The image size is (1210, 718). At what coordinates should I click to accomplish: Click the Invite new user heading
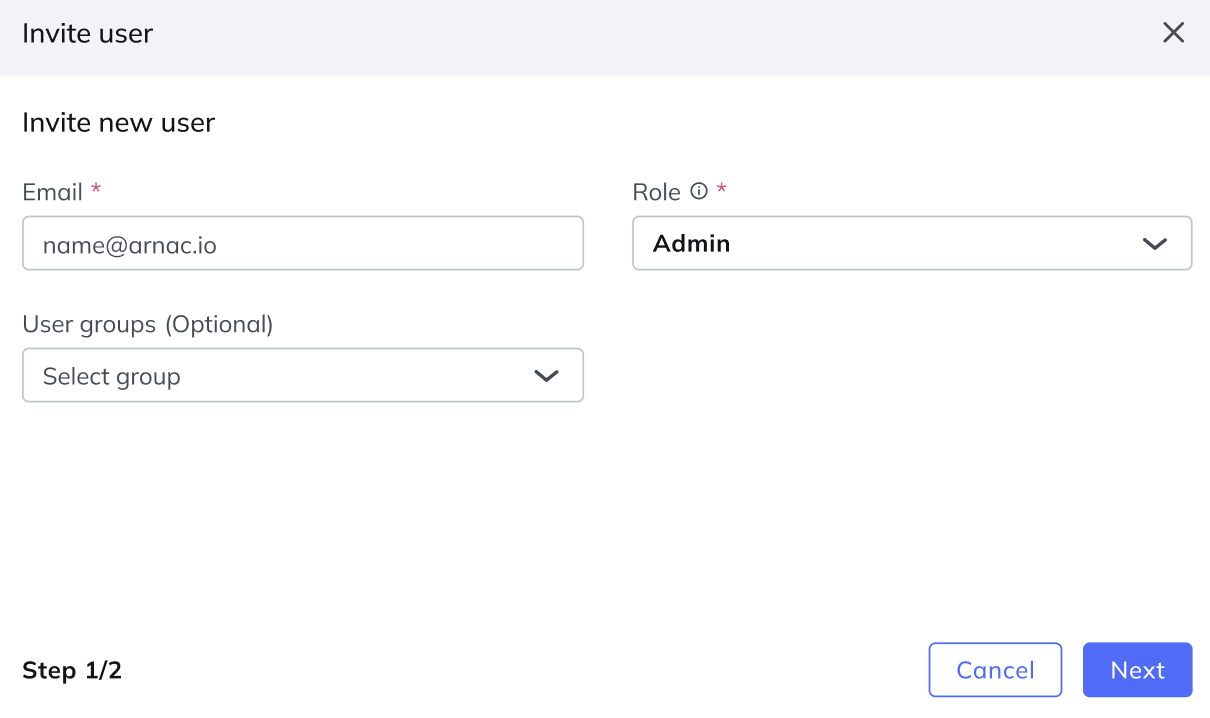coord(118,123)
